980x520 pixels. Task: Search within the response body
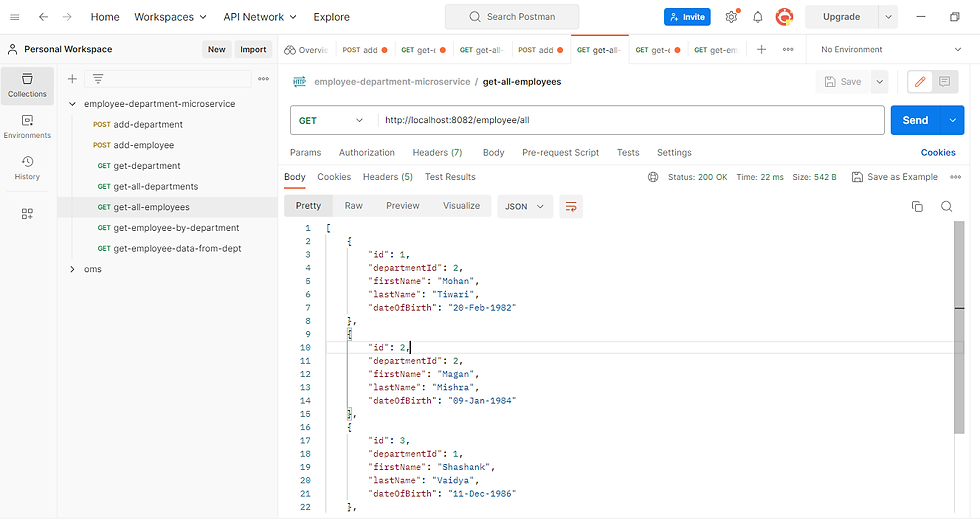[946, 206]
